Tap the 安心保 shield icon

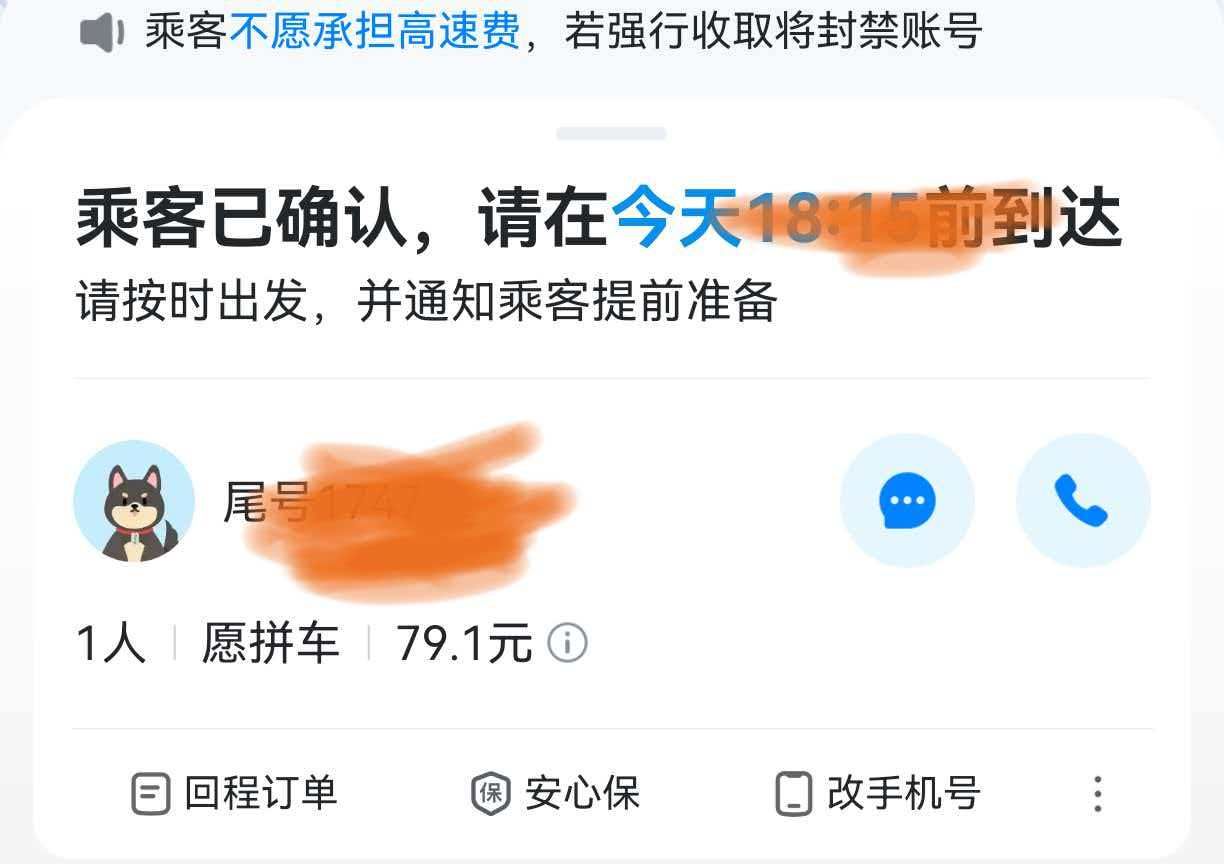point(491,795)
